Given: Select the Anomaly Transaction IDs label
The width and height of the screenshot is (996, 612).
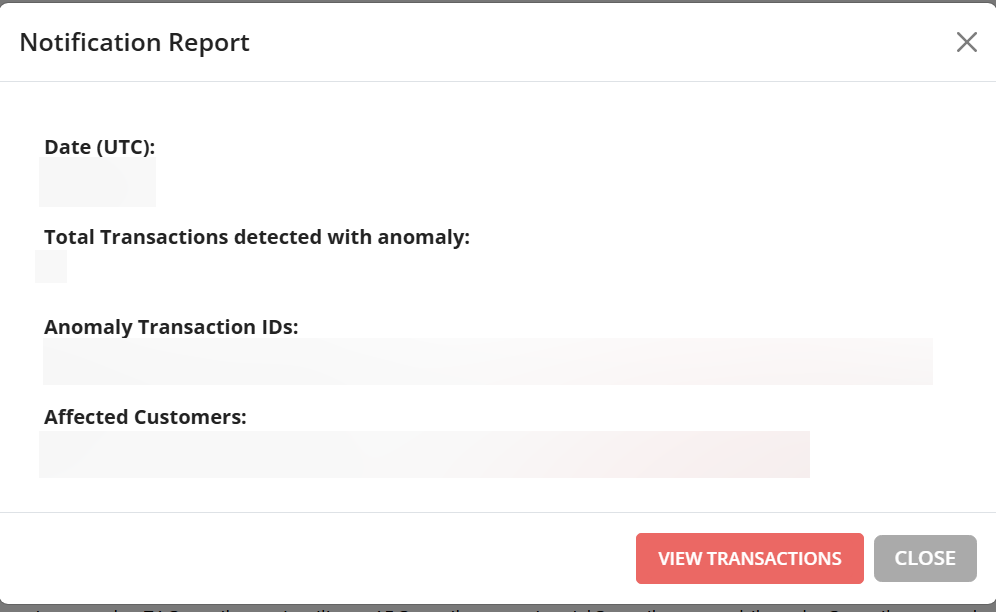Looking at the screenshot, I should 171,327.
